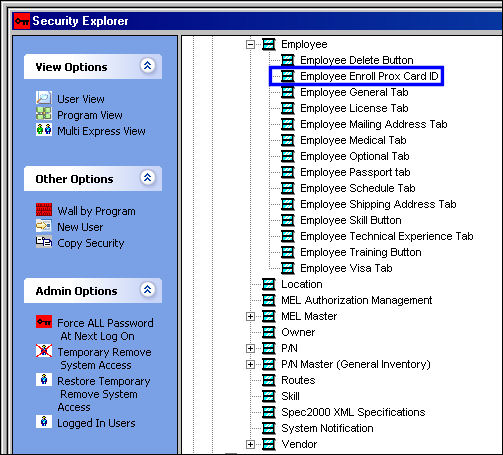Click the icon beside Skill node
Image resolution: width=503 pixels, height=455 pixels.
[269, 396]
